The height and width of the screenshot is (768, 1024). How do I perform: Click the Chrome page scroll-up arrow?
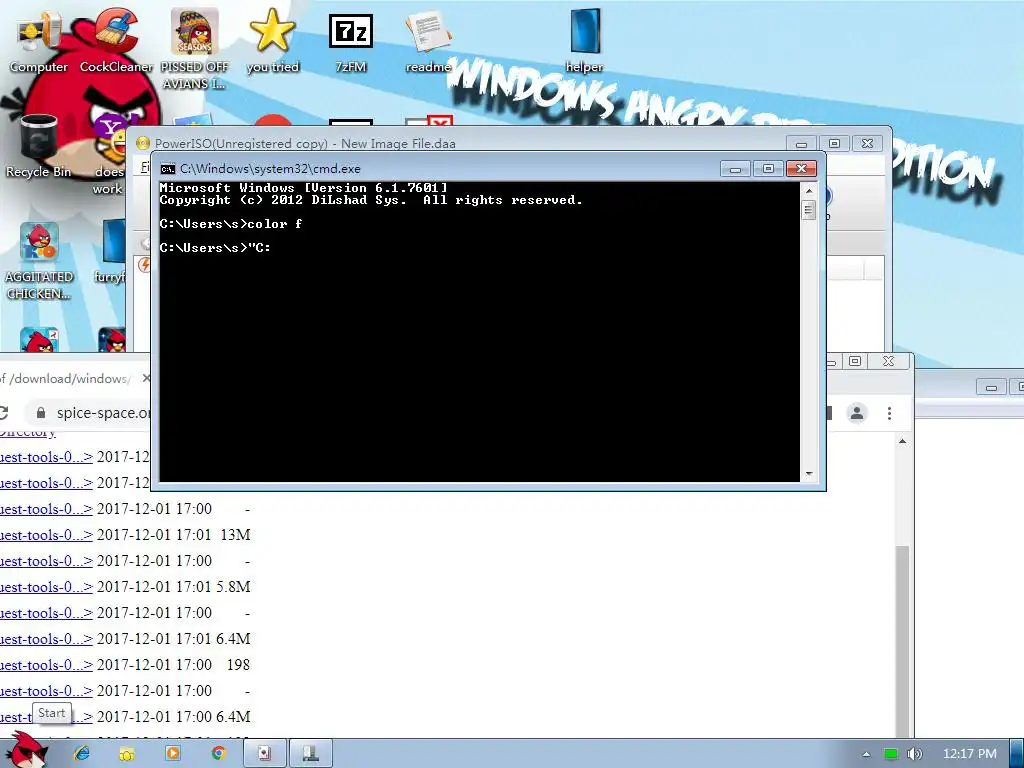[902, 441]
